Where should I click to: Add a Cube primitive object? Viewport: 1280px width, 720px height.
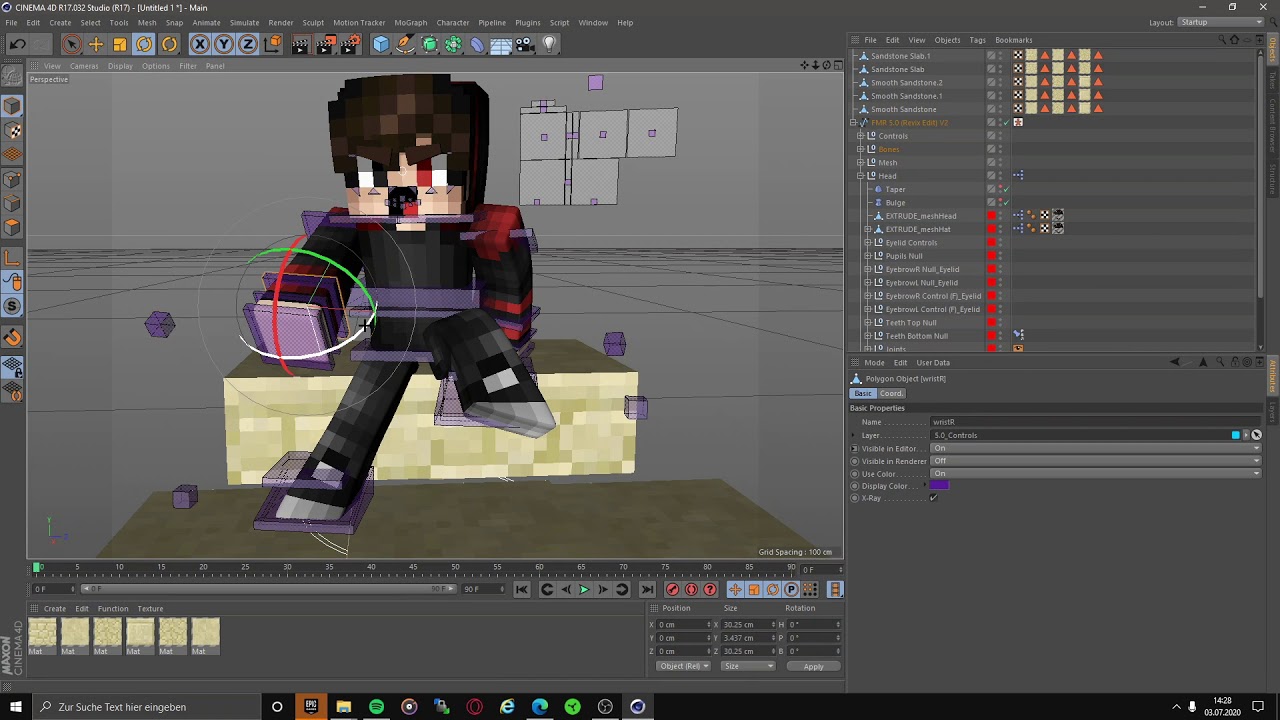[381, 44]
